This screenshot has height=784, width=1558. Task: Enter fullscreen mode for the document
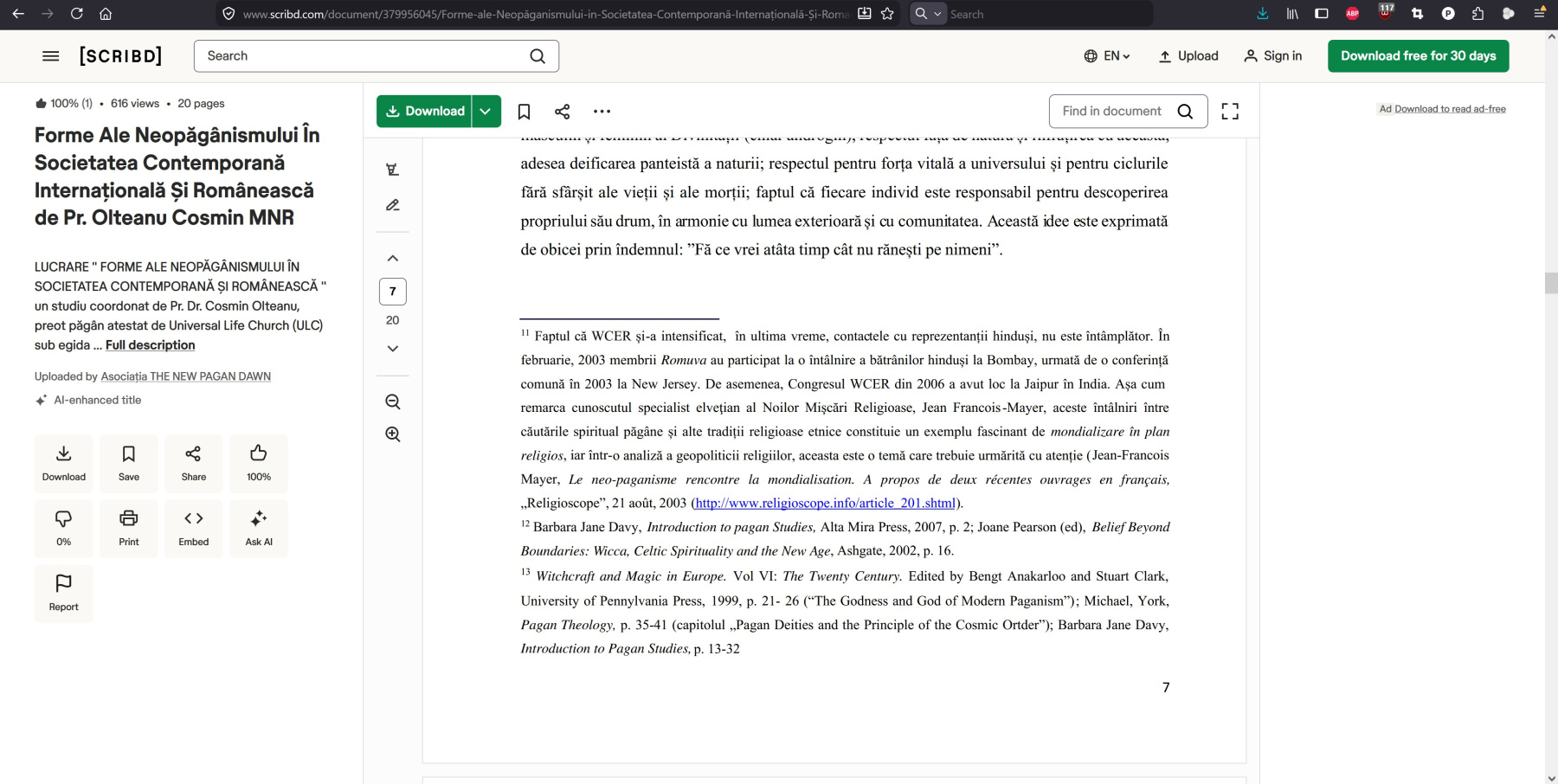[1230, 112]
